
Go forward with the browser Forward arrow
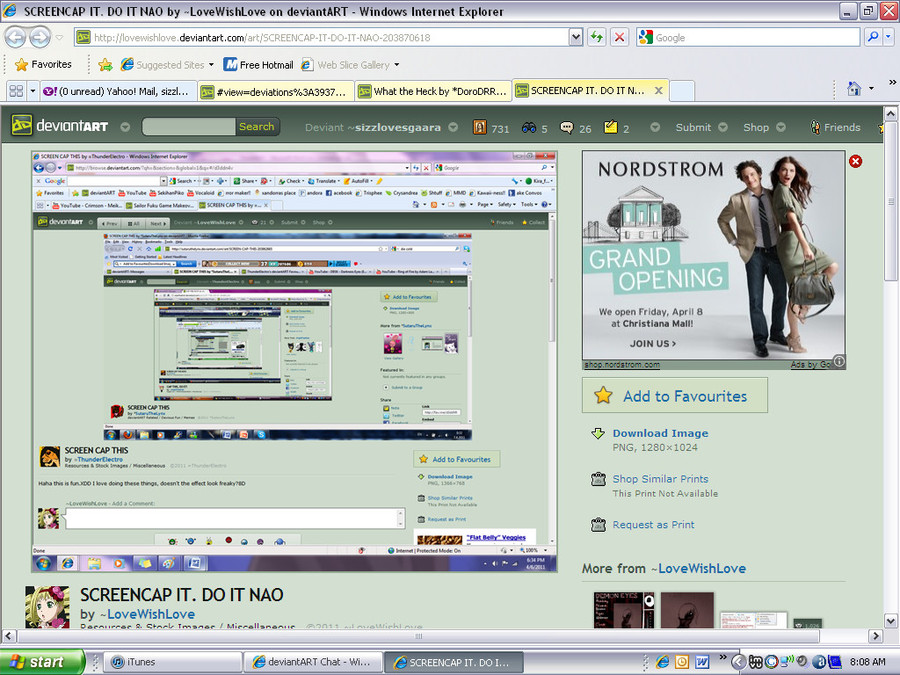click(x=40, y=38)
